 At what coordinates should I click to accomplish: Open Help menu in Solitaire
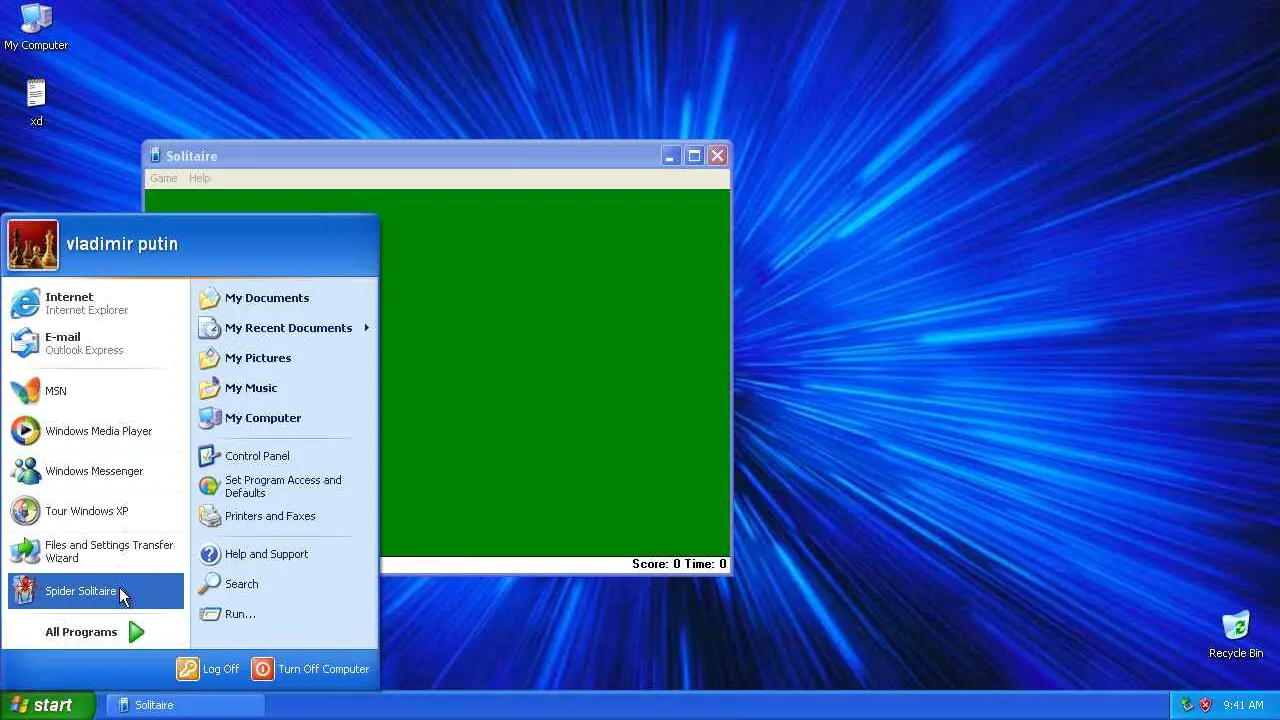click(199, 178)
